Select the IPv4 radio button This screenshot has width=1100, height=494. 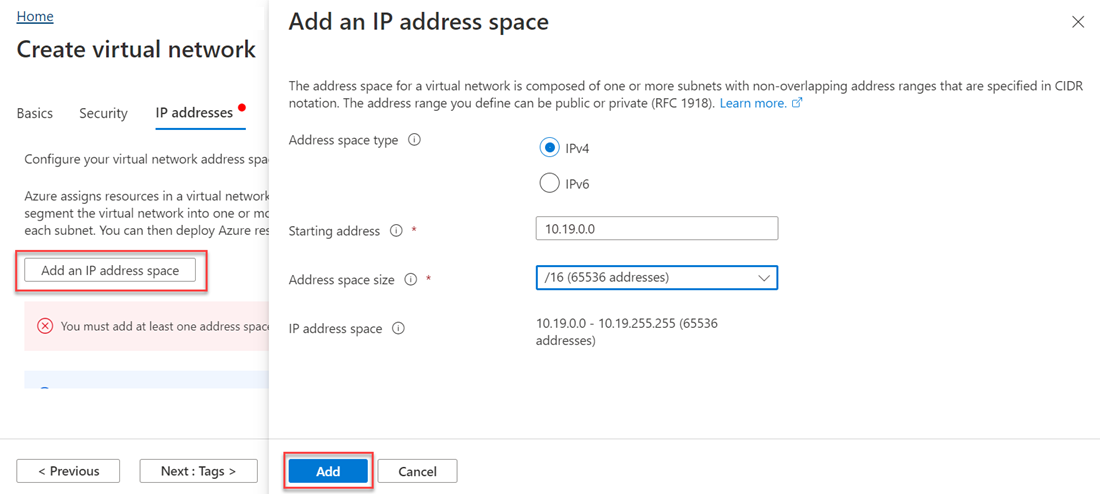pos(549,148)
